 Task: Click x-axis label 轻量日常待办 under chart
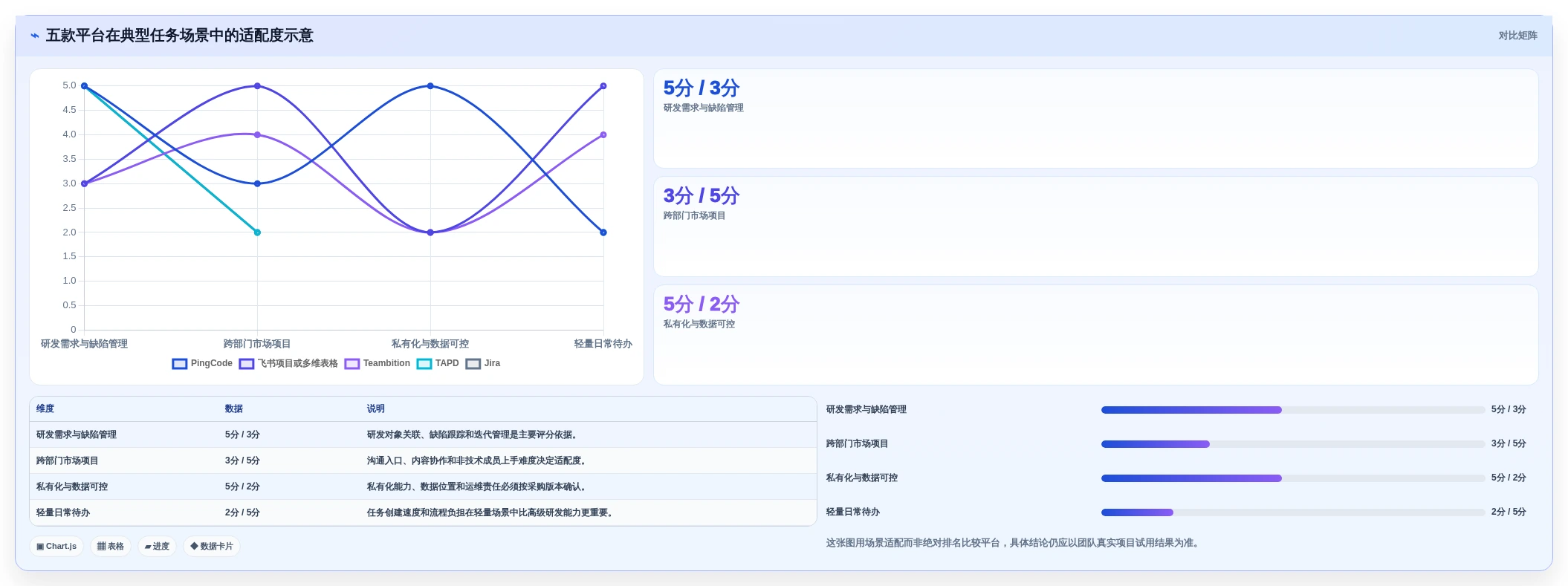[x=603, y=344]
